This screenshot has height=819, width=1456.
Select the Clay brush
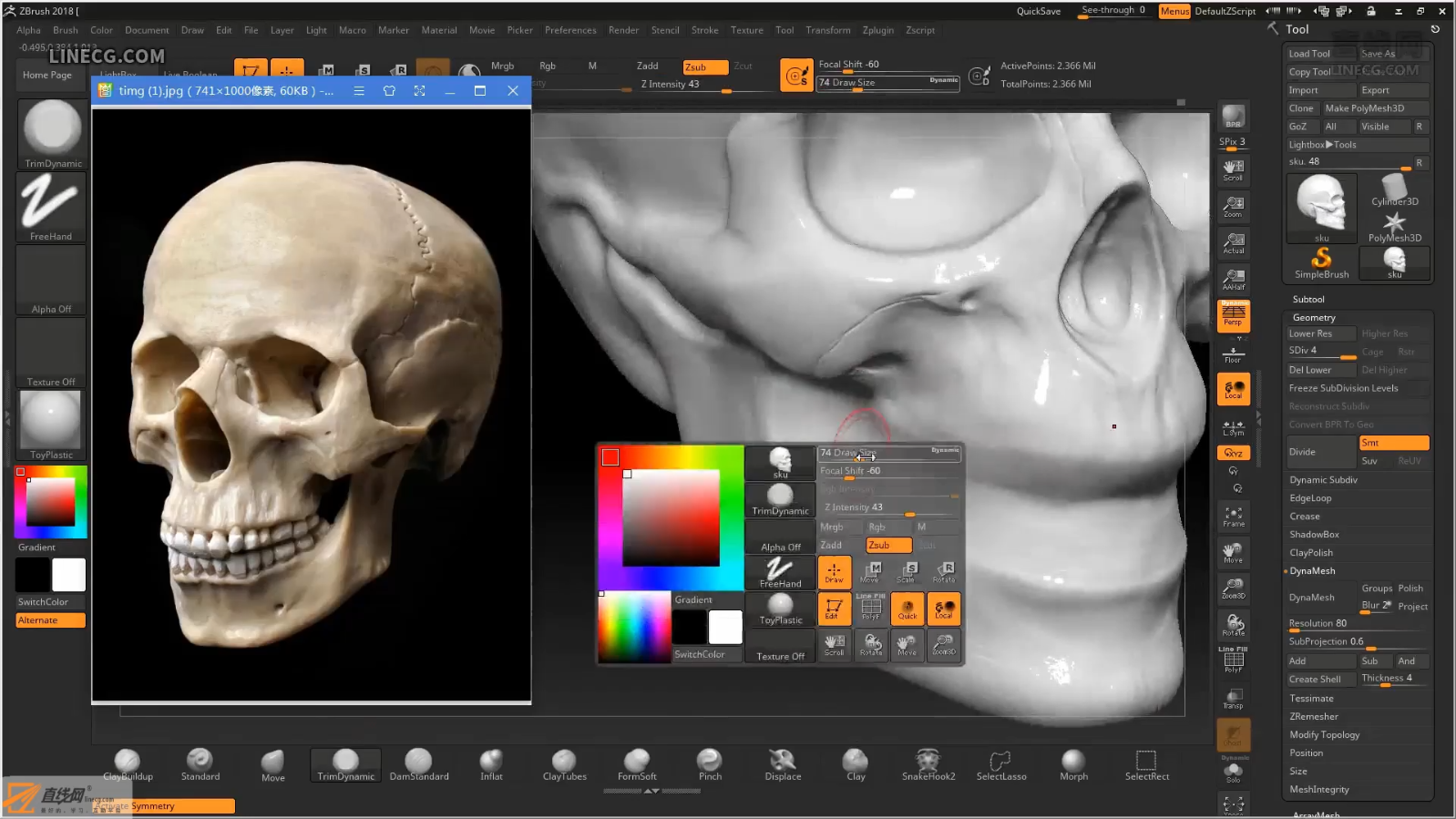coord(856,765)
